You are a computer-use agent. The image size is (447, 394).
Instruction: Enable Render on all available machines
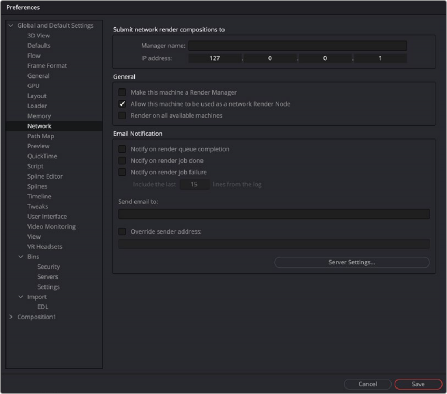122,115
